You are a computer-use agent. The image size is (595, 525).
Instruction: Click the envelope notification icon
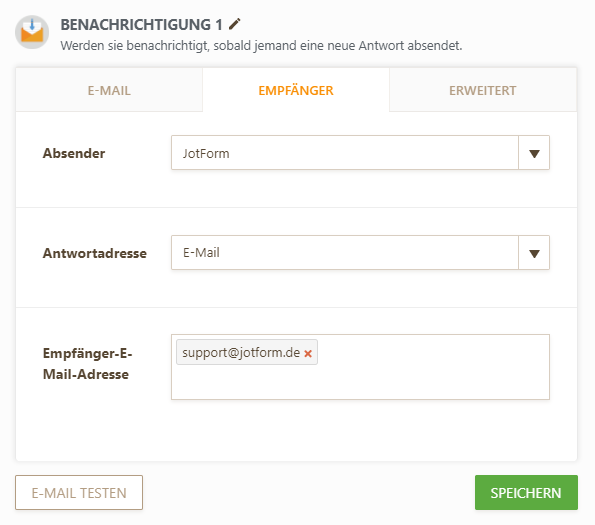coord(32,32)
